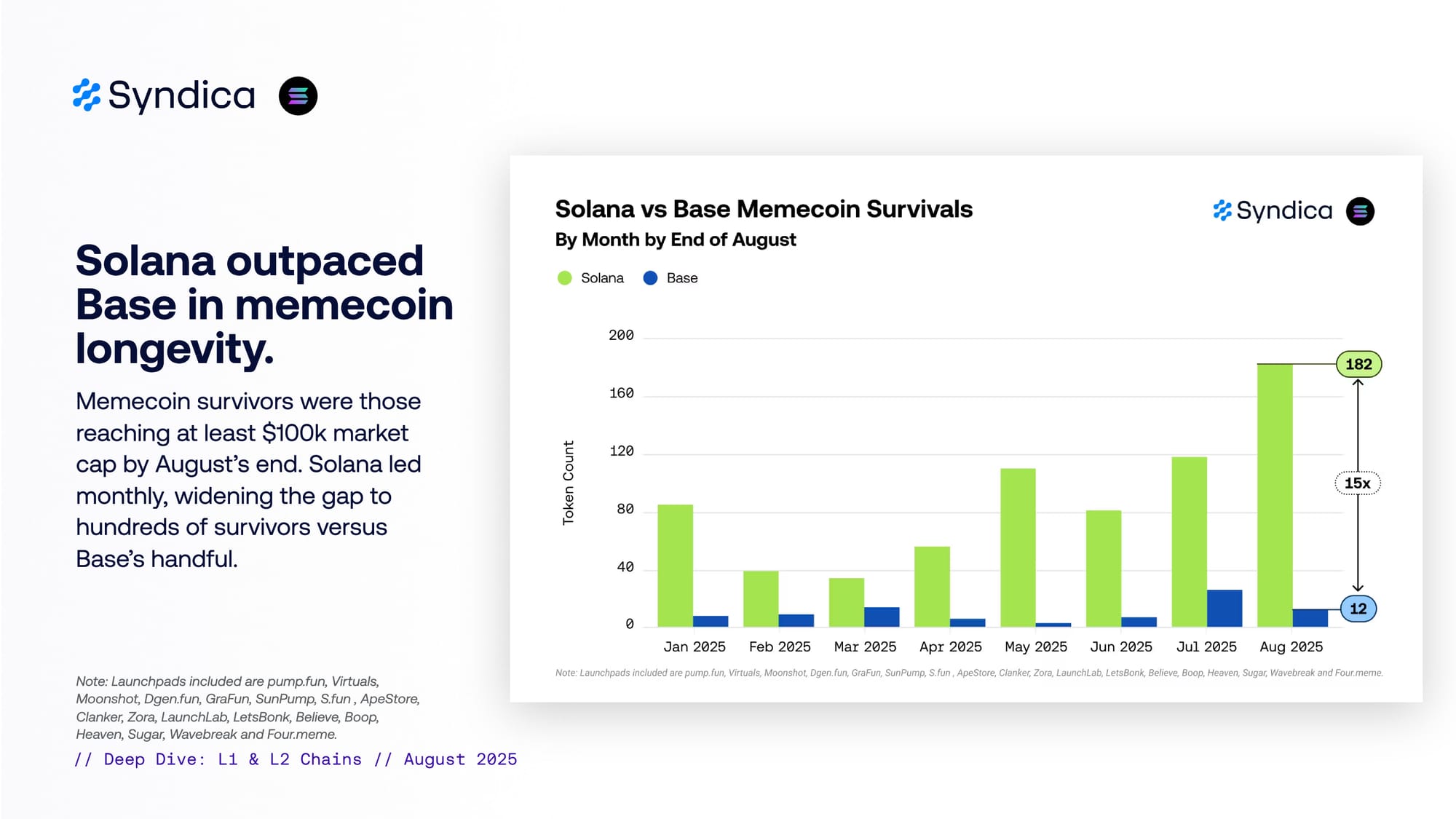Click the Token Count axis label
Screen dimensions: 1456x819
tap(569, 483)
